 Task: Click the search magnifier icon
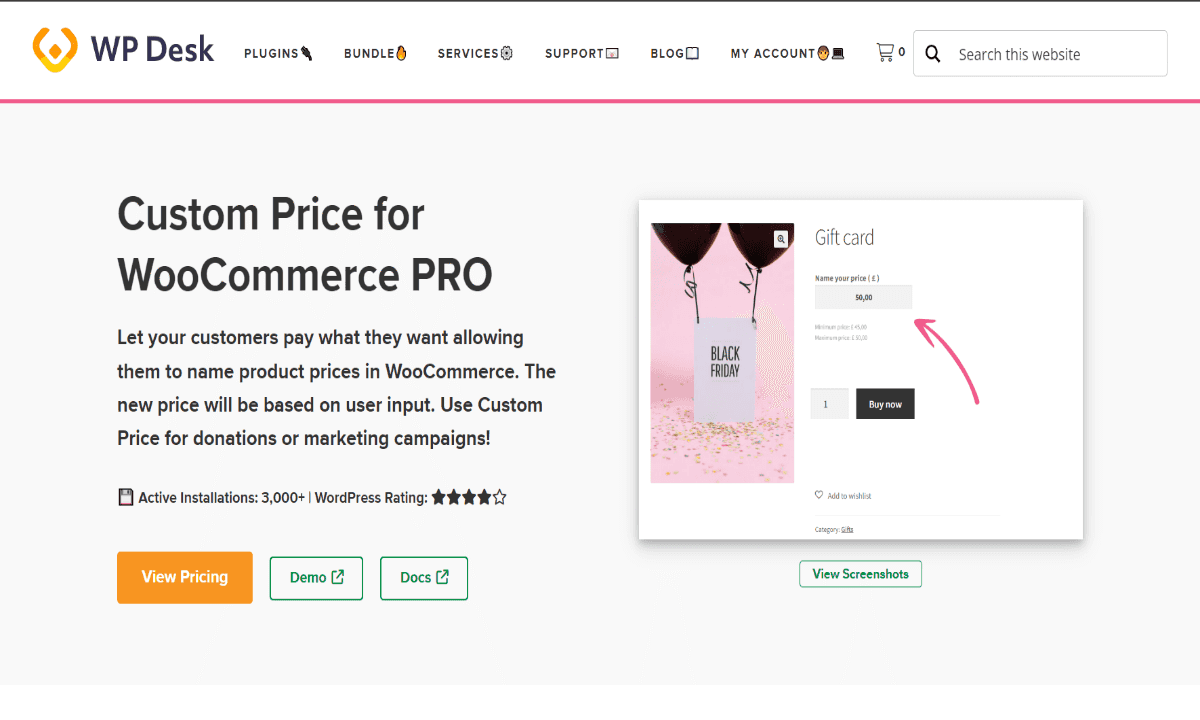[x=933, y=54]
